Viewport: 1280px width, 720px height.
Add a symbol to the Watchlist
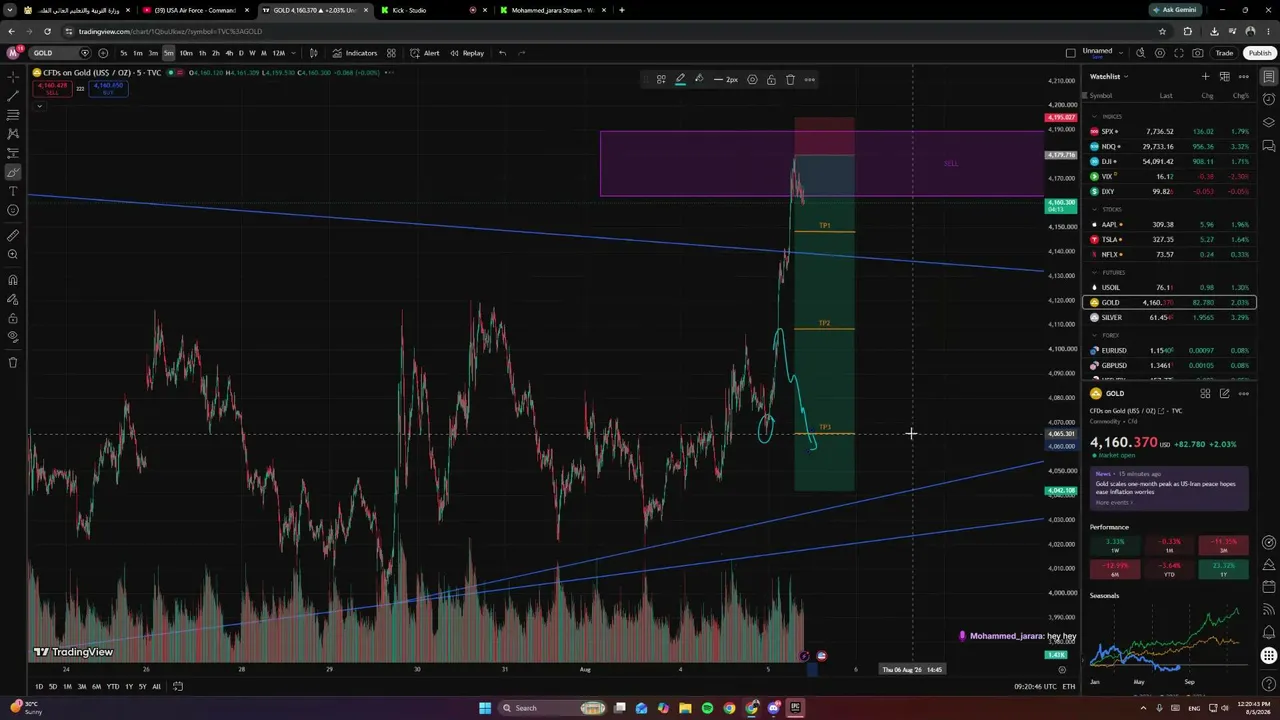coord(1205,76)
